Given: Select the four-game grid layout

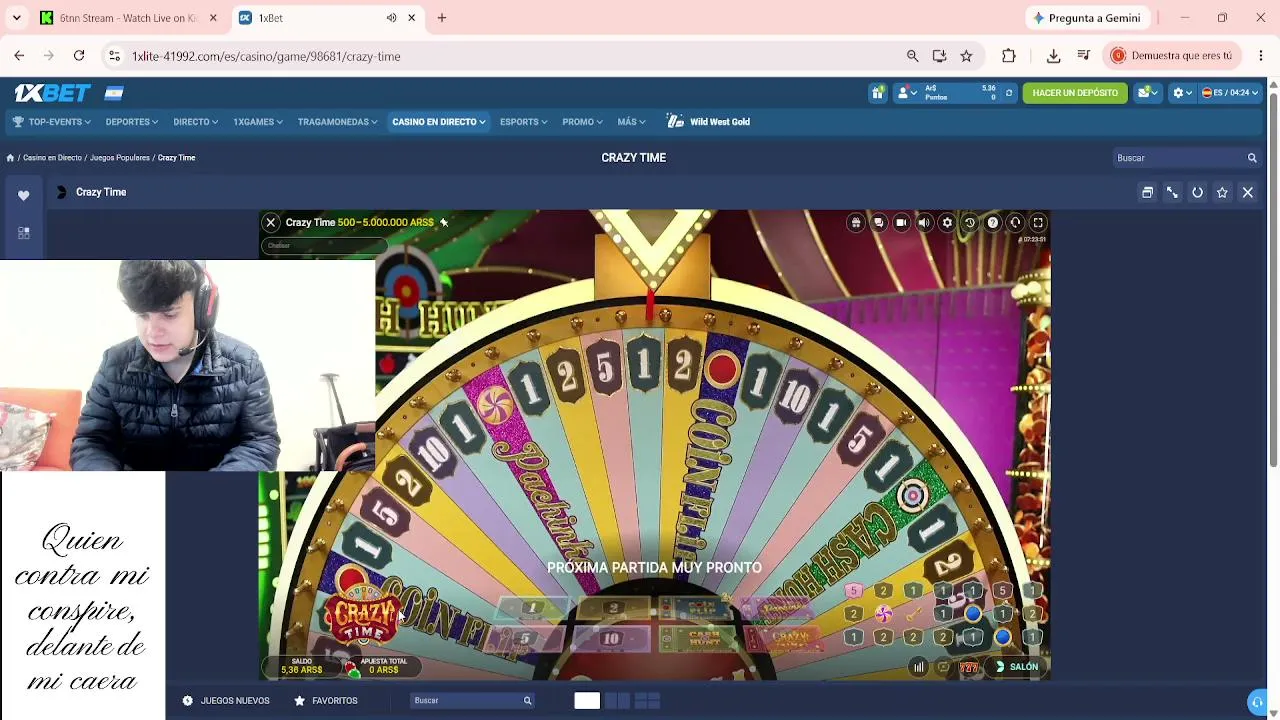Looking at the screenshot, I should [x=647, y=701].
